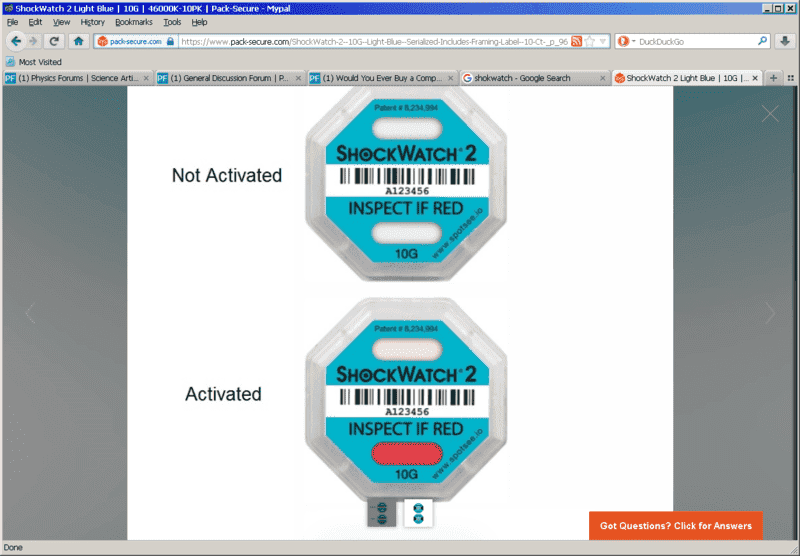Viewport: 800px width, 556px height.
Task: Close the General Discussion Forum tab
Action: click(x=298, y=78)
